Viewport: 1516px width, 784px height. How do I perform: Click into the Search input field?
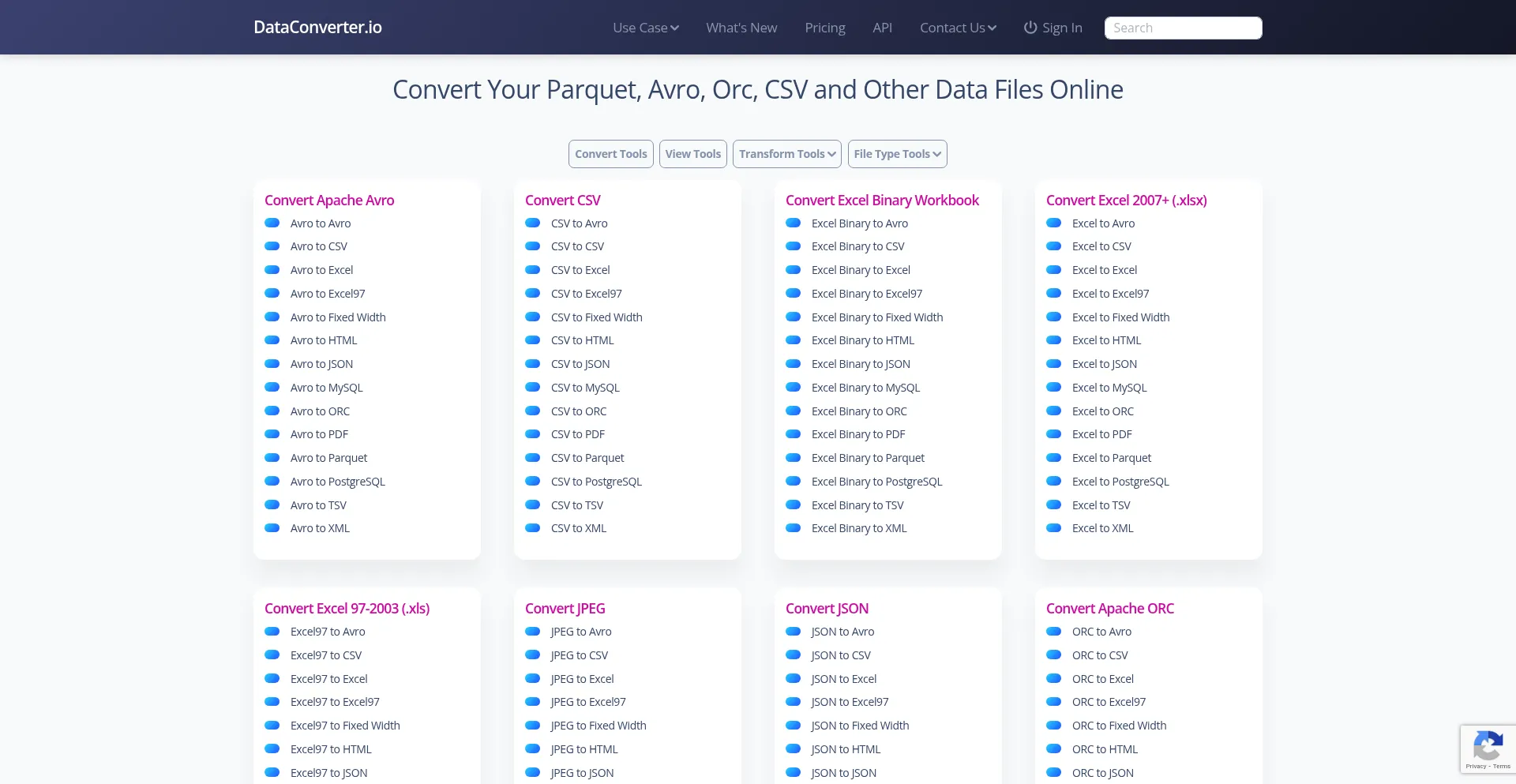pyautogui.click(x=1183, y=28)
